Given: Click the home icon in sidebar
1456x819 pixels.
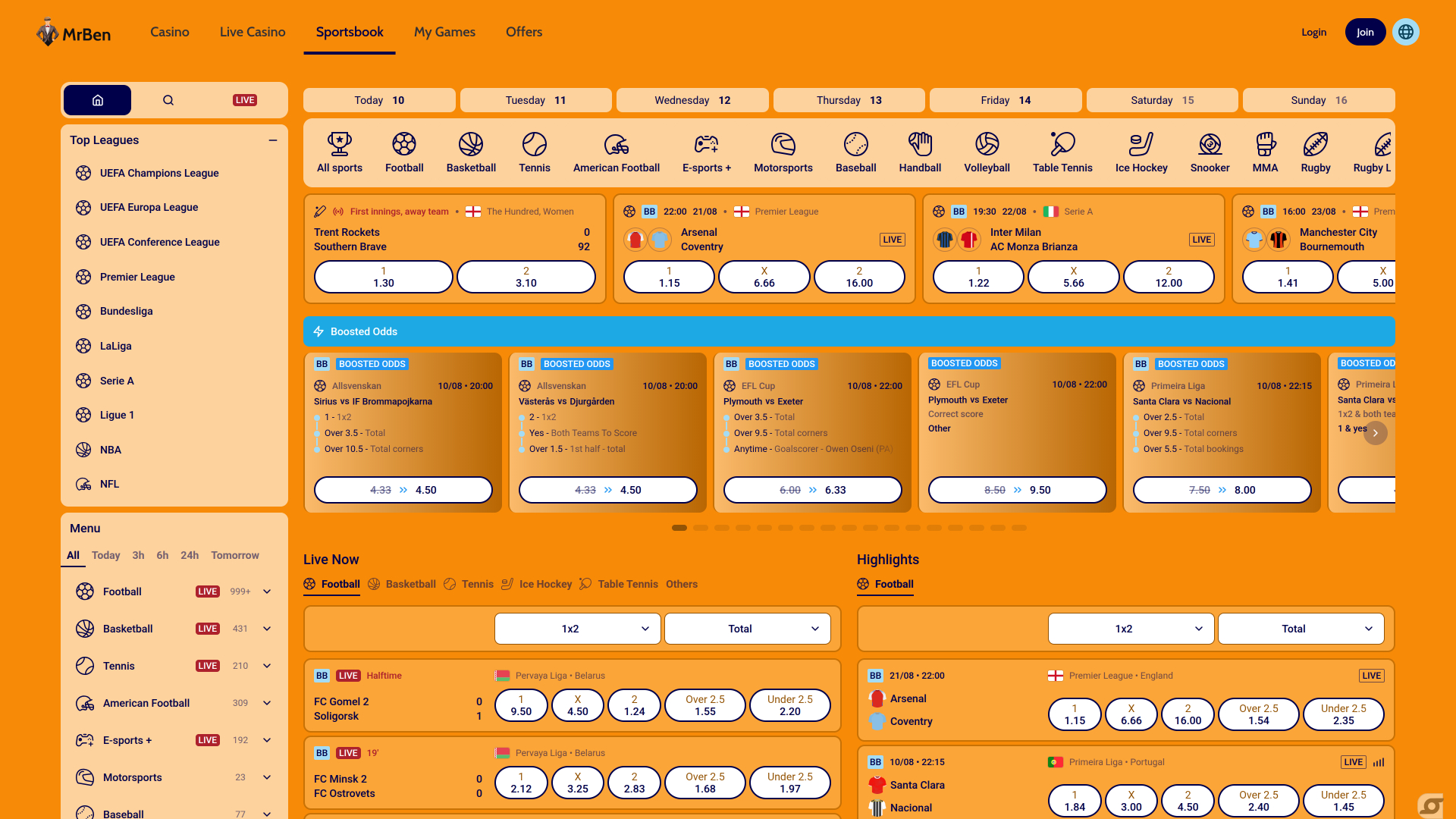Looking at the screenshot, I should click(x=97, y=100).
